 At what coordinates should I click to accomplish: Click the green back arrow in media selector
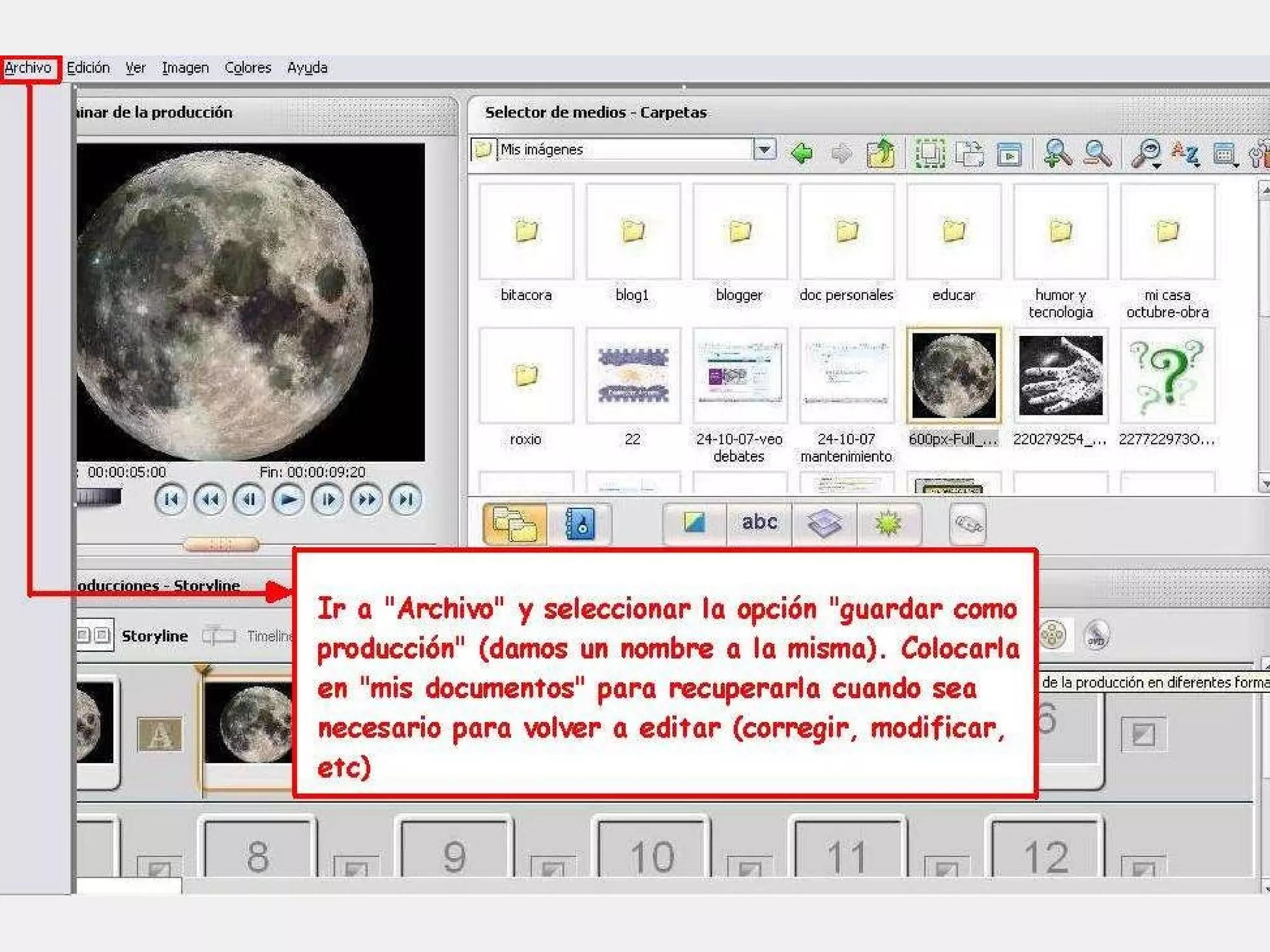point(802,152)
